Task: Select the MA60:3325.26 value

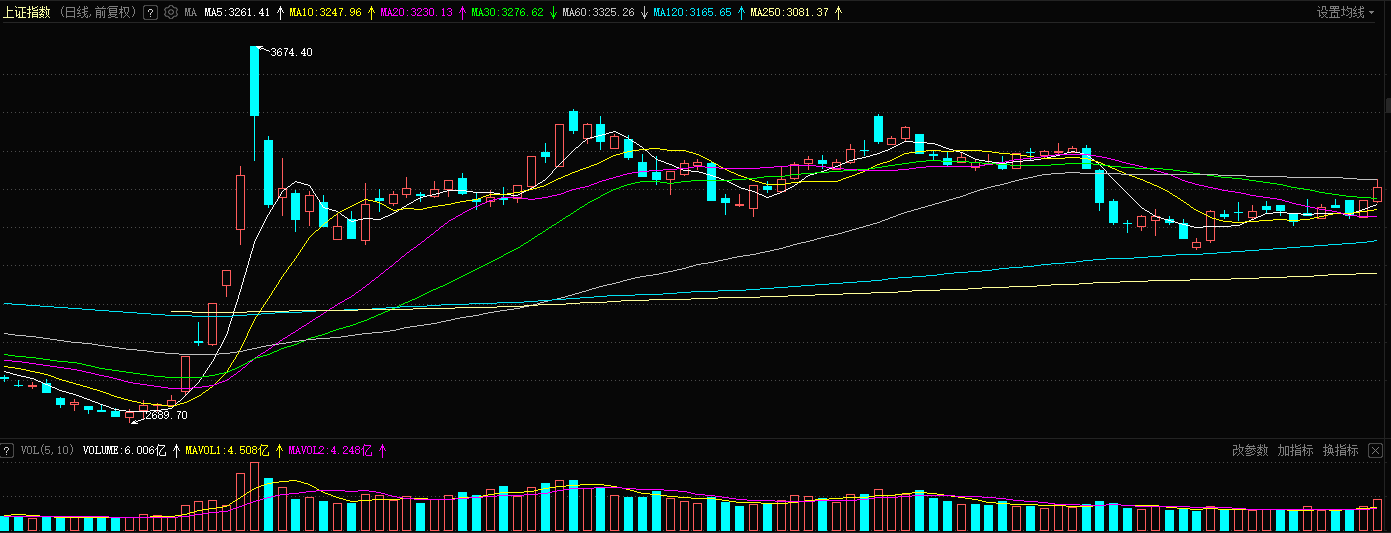Action: point(598,13)
